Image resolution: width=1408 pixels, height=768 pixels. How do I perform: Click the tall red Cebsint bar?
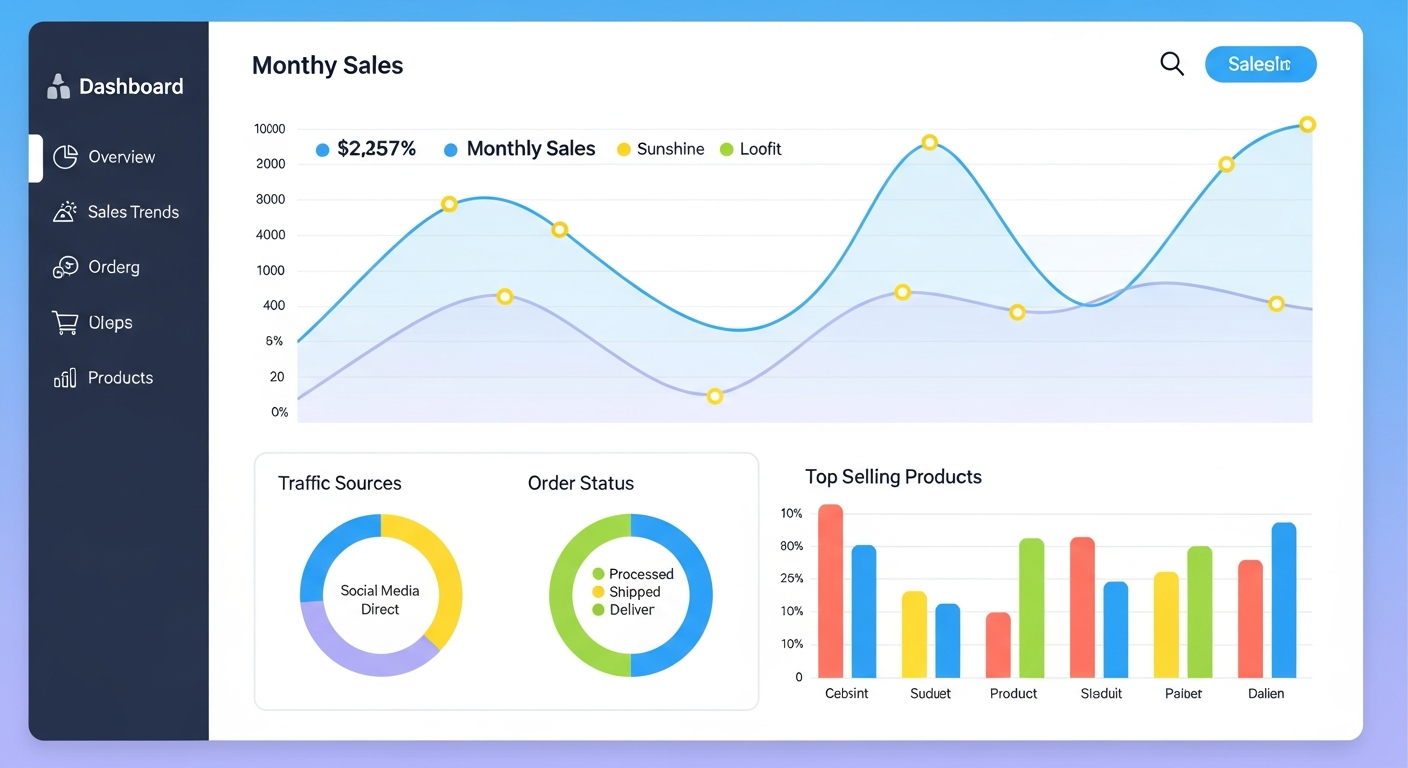830,590
